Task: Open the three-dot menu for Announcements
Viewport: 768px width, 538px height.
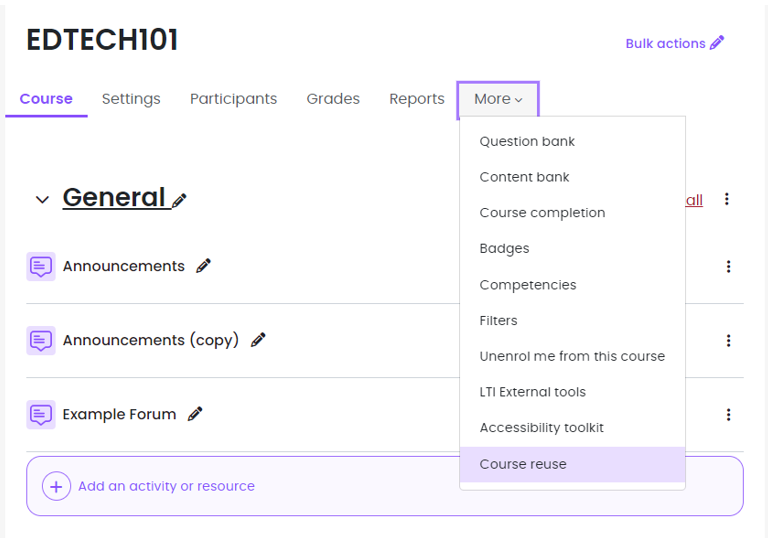Action: (728, 266)
